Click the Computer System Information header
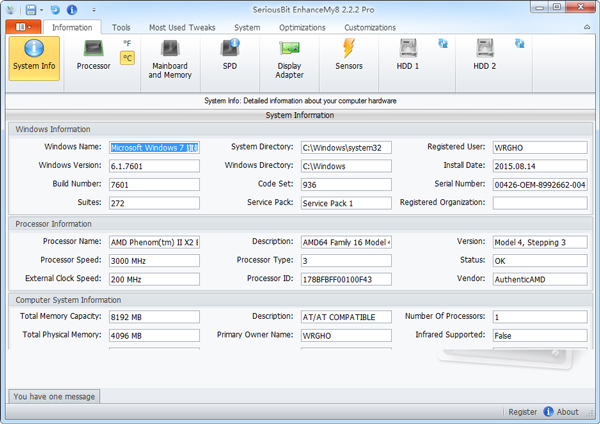 coord(301,300)
